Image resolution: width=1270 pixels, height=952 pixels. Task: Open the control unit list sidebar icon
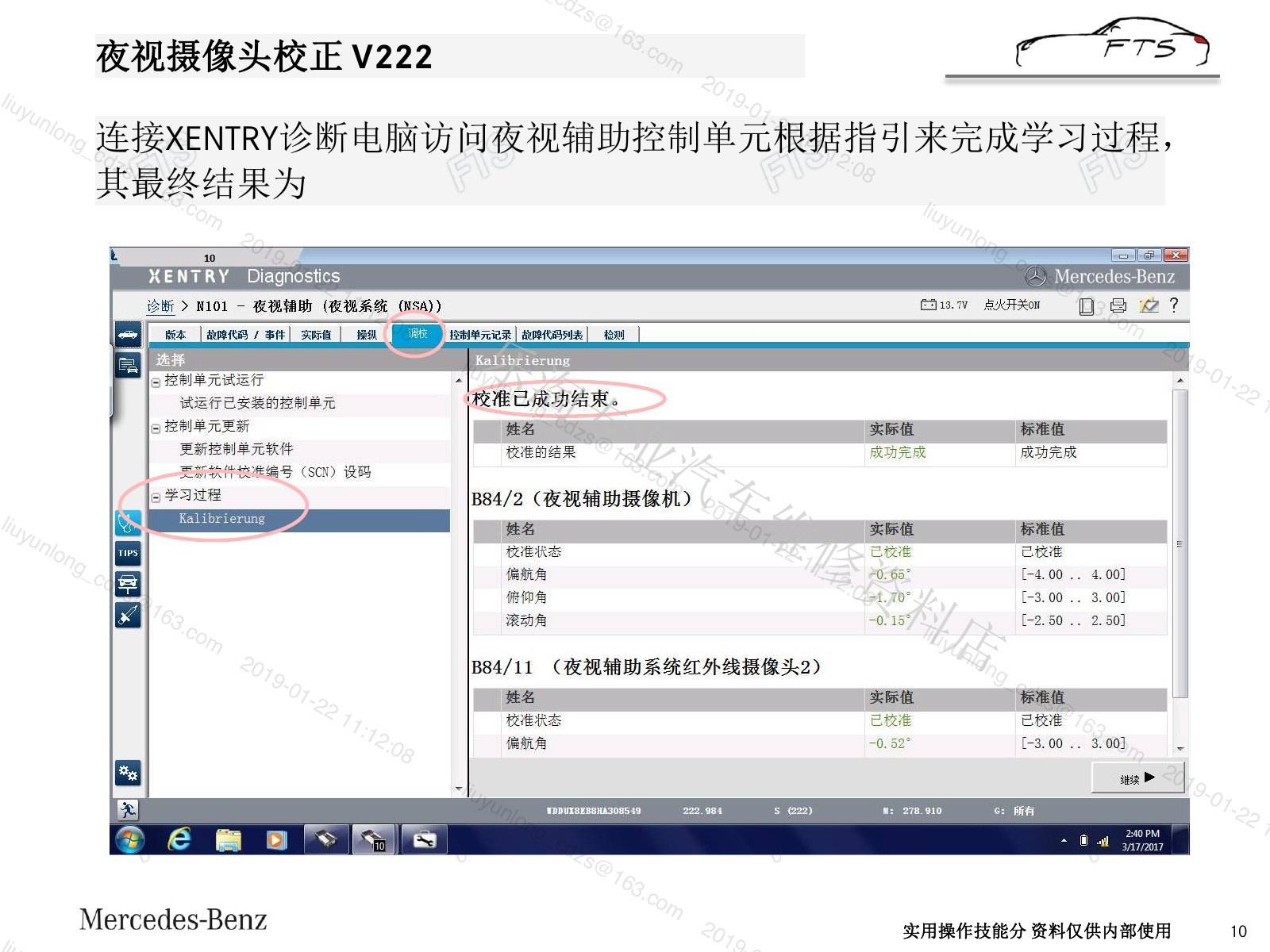pos(128,365)
